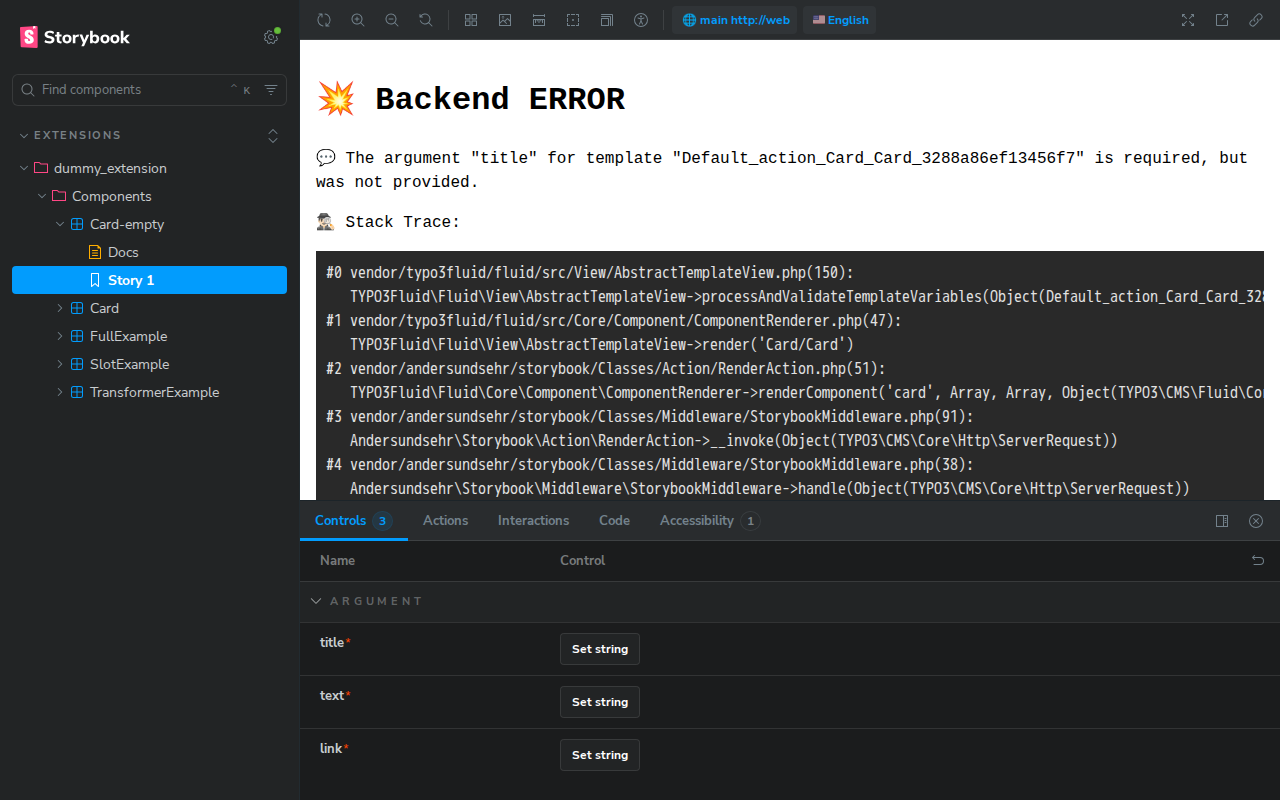The width and height of the screenshot is (1280, 800).
Task: Open tag filters beside search field
Action: click(271, 89)
